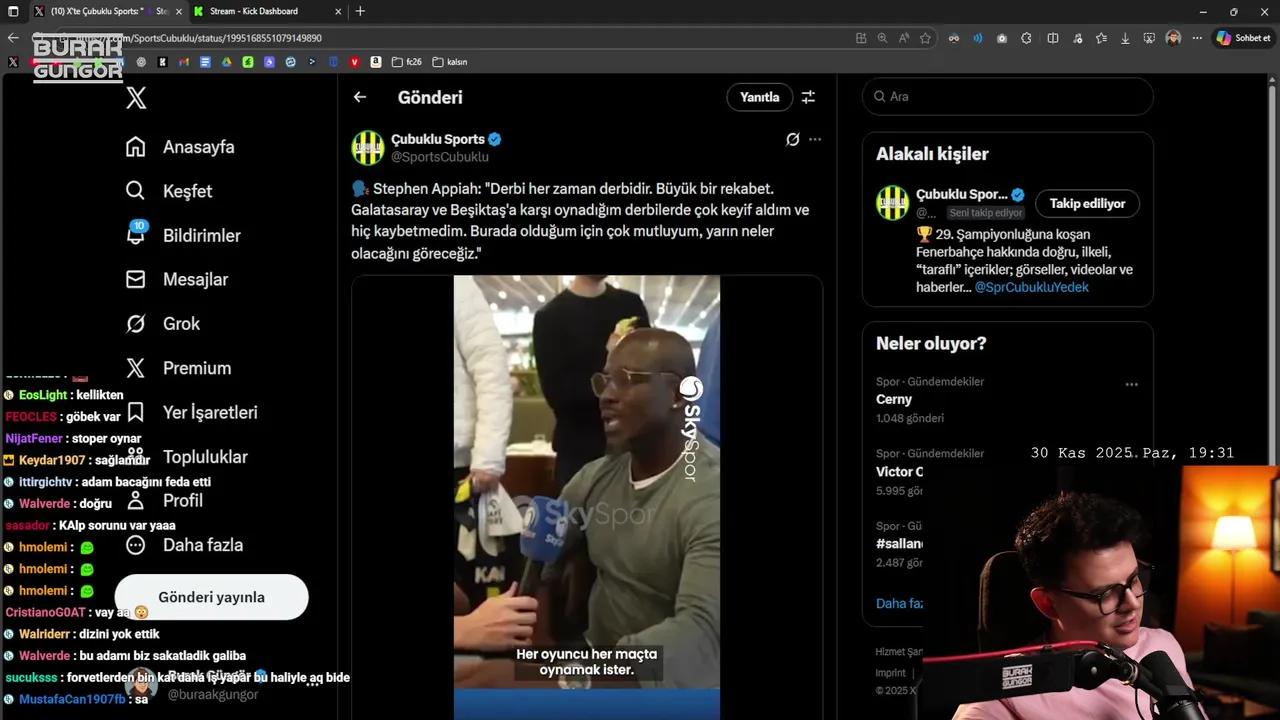Open reply sorting options icon
The width and height of the screenshot is (1280, 720).
808,97
